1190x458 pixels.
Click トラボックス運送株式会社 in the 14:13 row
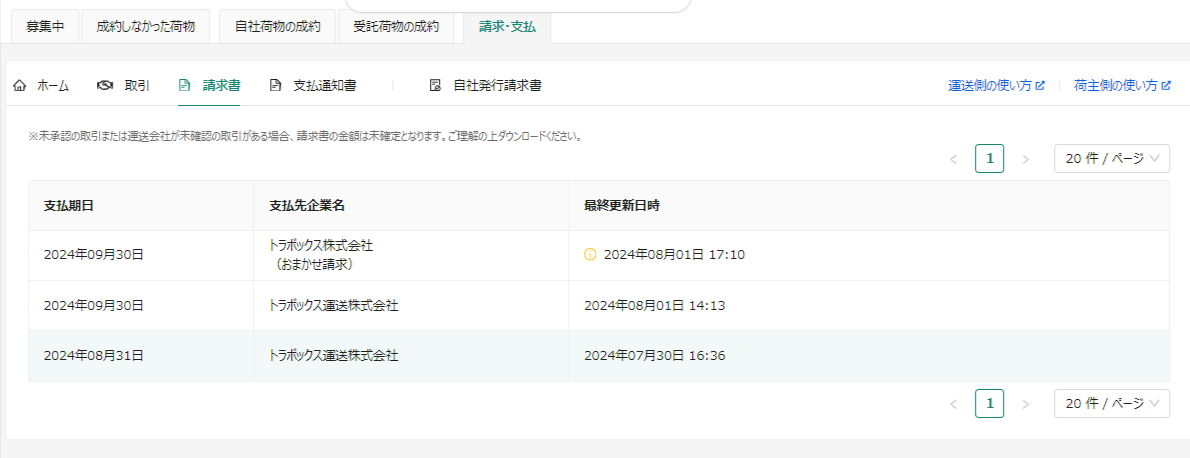[333, 305]
